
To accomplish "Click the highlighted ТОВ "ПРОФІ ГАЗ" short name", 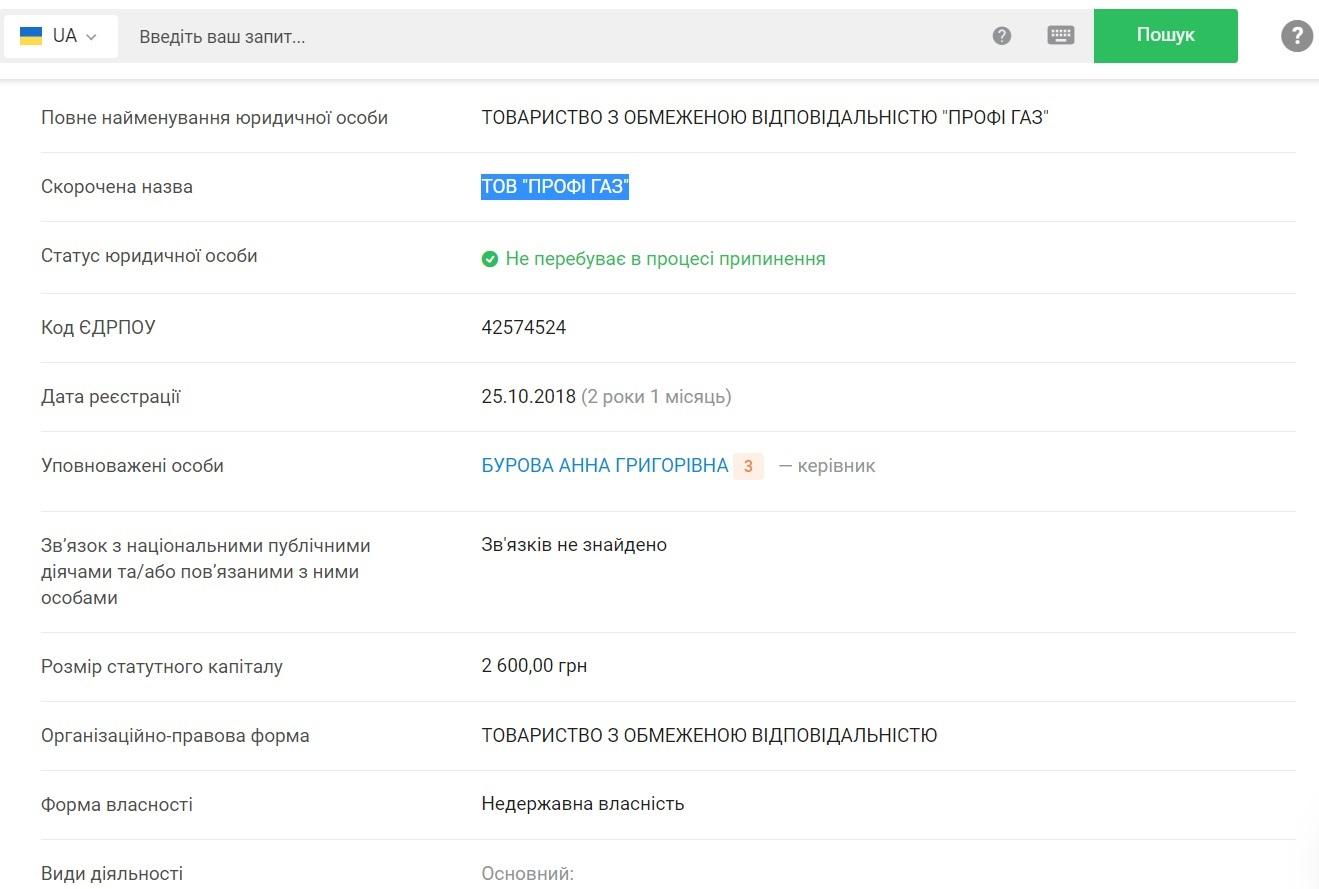I will click(555, 187).
